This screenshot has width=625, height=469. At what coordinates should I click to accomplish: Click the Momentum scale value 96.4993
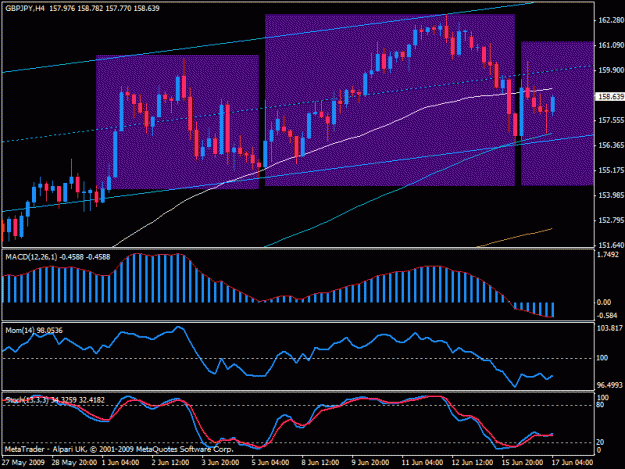[610, 385]
